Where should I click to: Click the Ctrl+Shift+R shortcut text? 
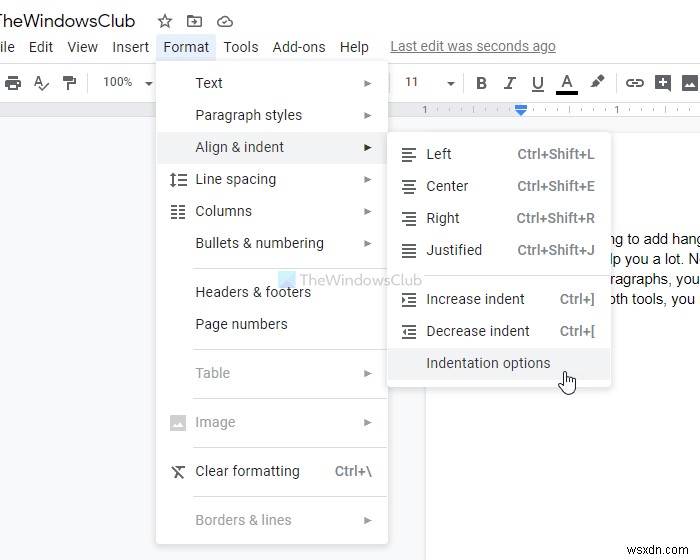[556, 218]
